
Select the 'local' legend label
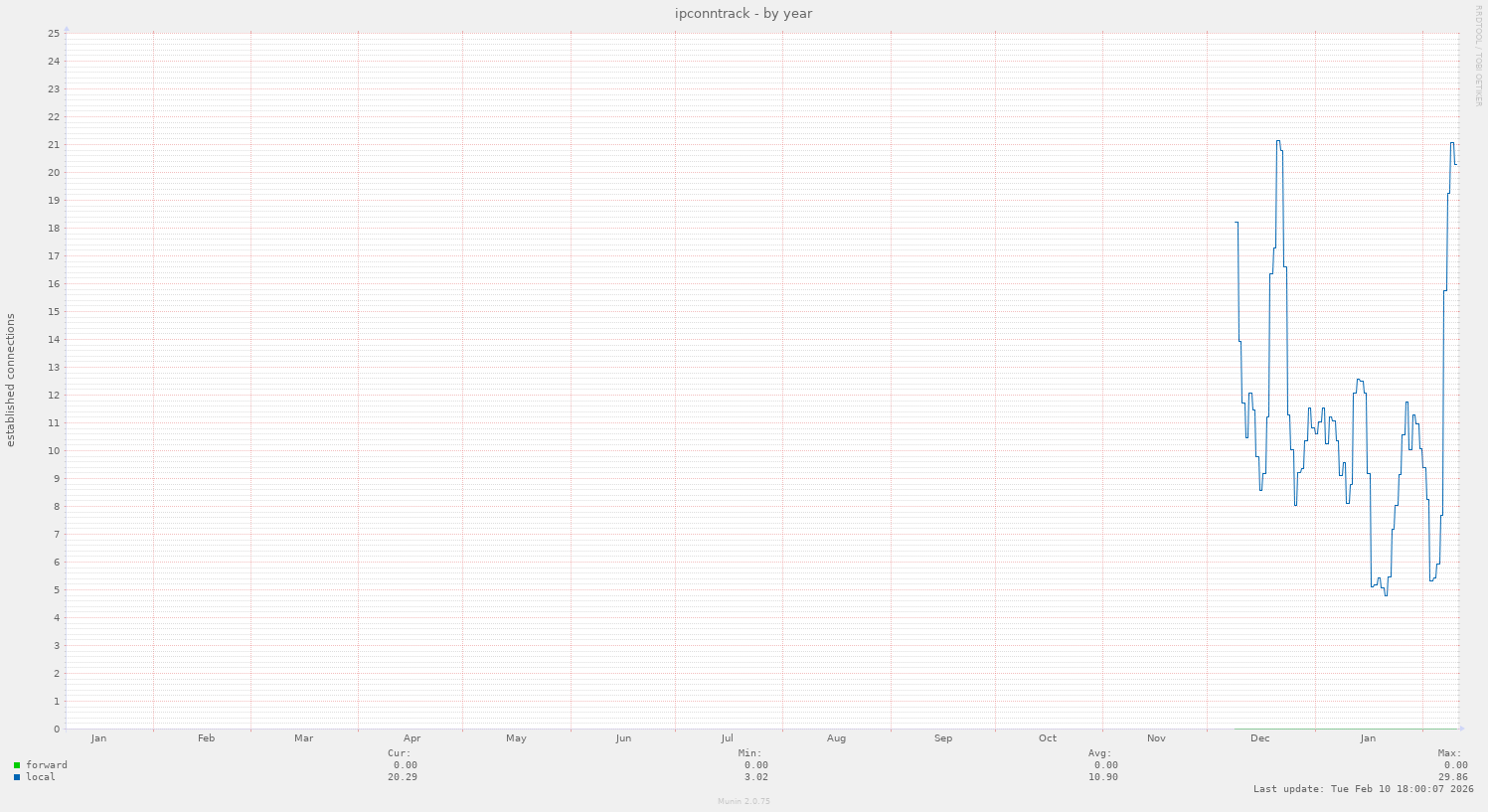pyautogui.click(x=41, y=777)
